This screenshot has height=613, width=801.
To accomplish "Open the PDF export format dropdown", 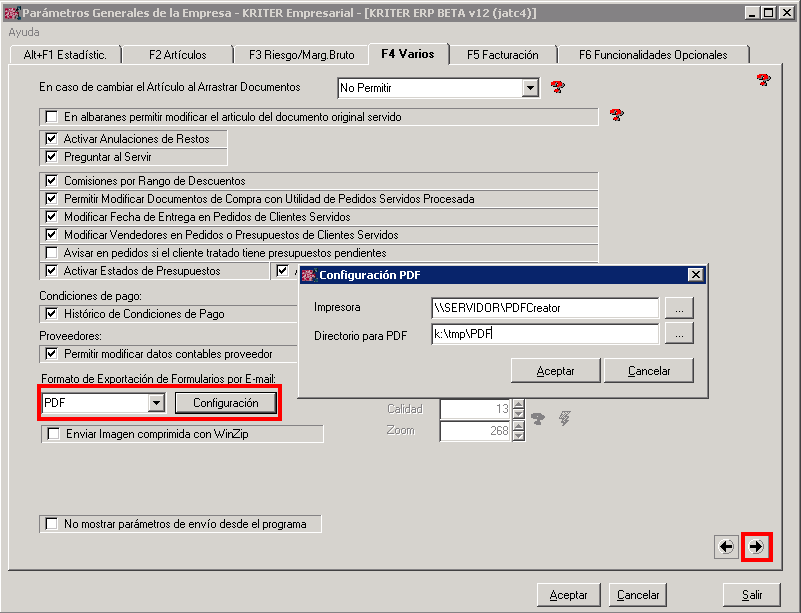I will (x=156, y=403).
